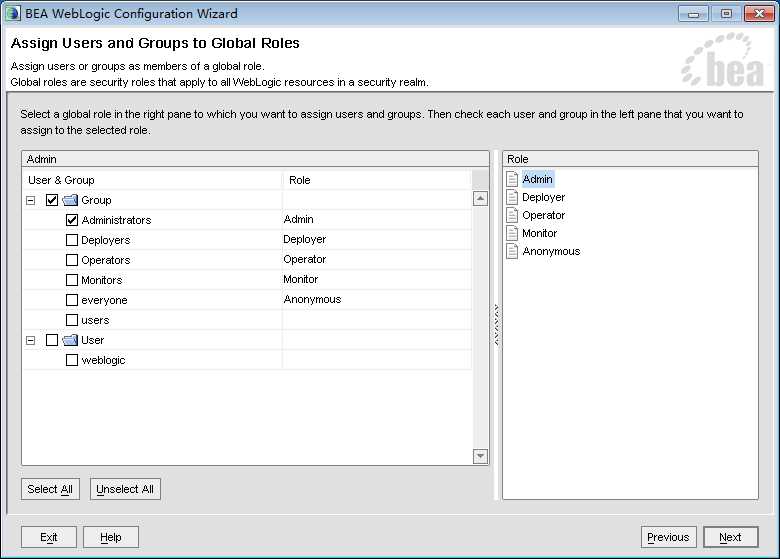Screen dimensions: 780x559
Task: Click the scrollbar down arrow
Action: (x=480, y=456)
